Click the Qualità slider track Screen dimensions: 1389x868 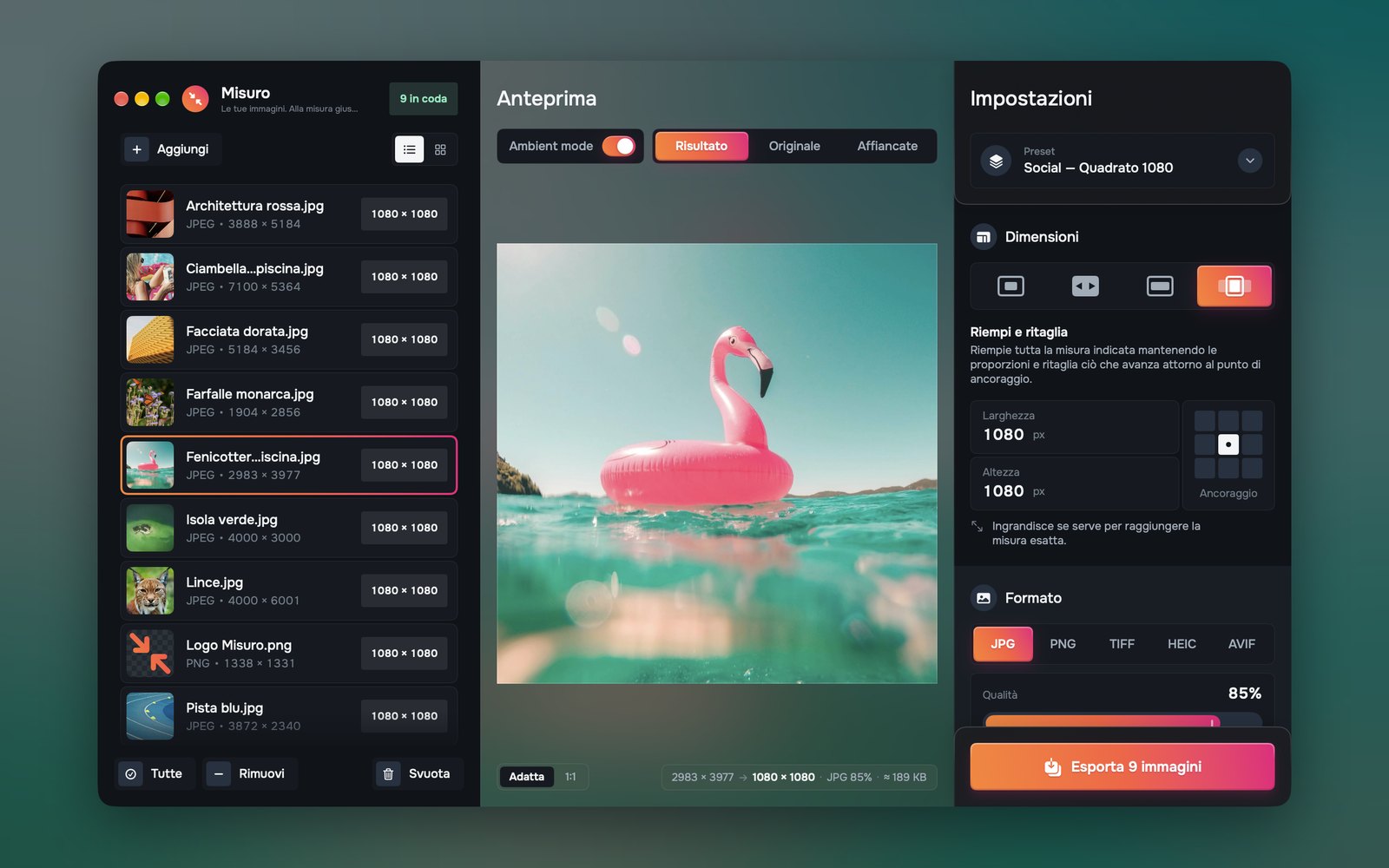click(x=1122, y=721)
